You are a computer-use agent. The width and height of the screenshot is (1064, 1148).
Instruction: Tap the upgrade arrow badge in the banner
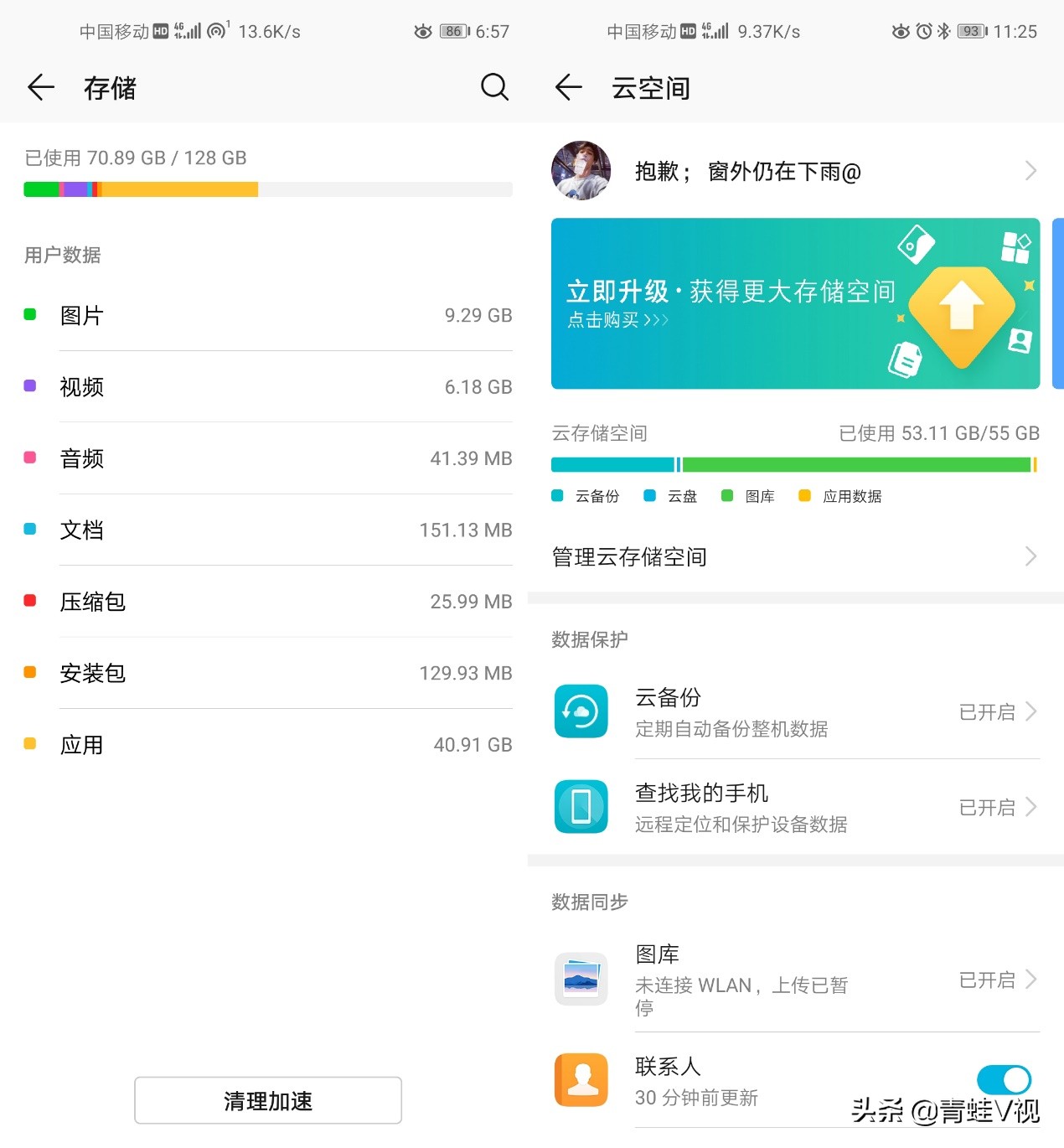click(x=961, y=314)
